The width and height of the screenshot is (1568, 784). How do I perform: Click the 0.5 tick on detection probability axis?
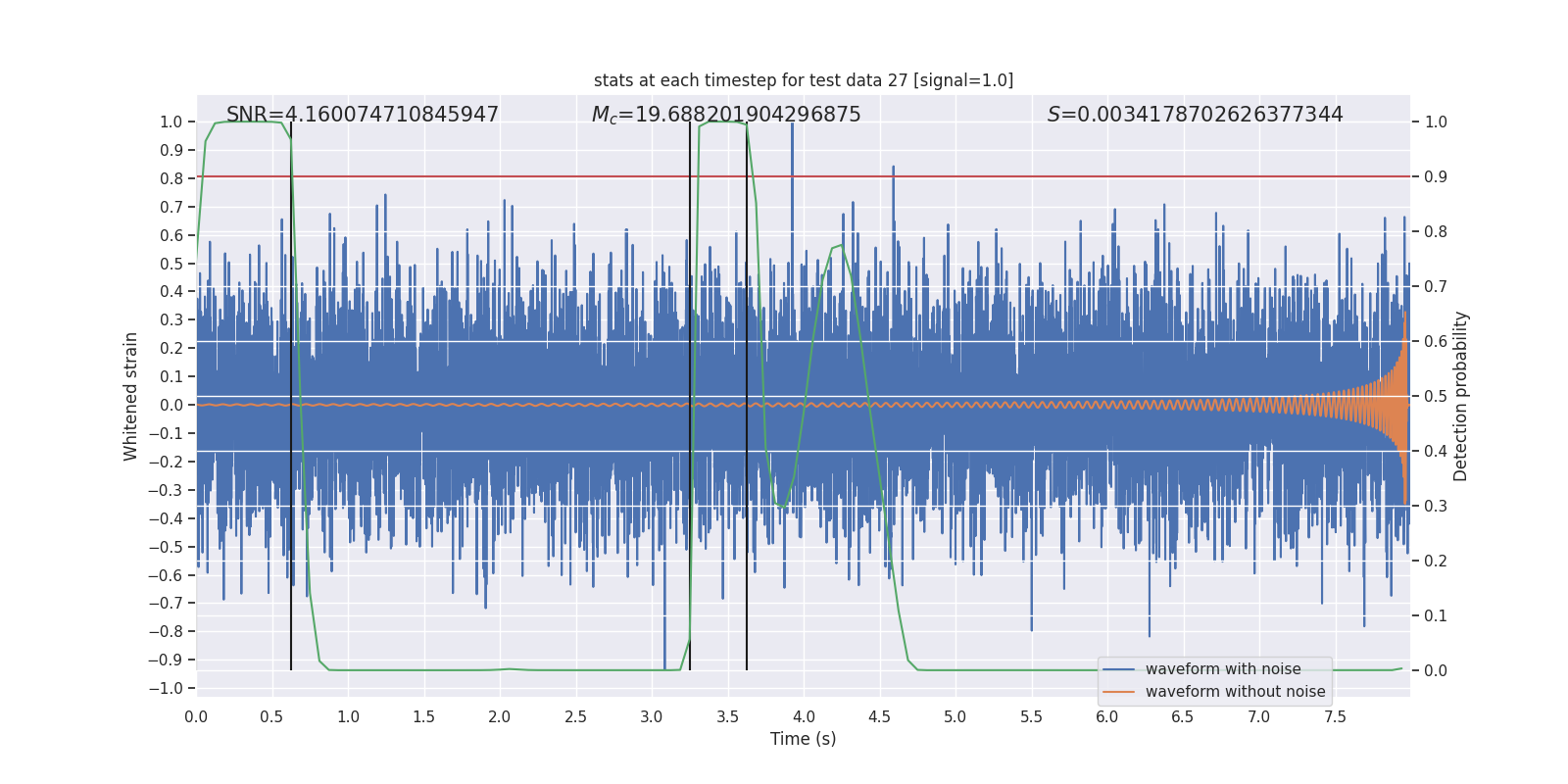point(1436,396)
